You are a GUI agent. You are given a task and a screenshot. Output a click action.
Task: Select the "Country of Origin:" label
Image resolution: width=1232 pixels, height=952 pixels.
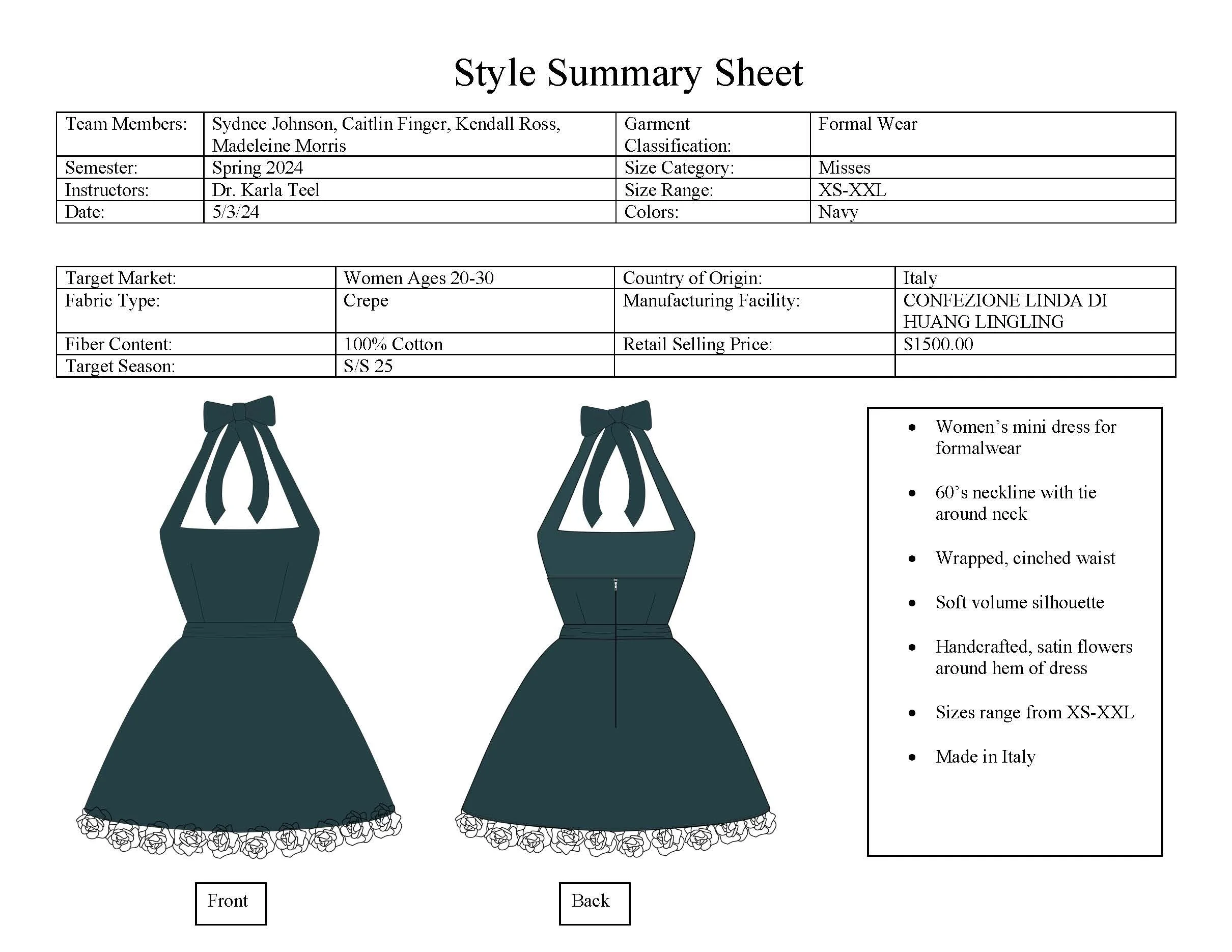[x=692, y=278]
